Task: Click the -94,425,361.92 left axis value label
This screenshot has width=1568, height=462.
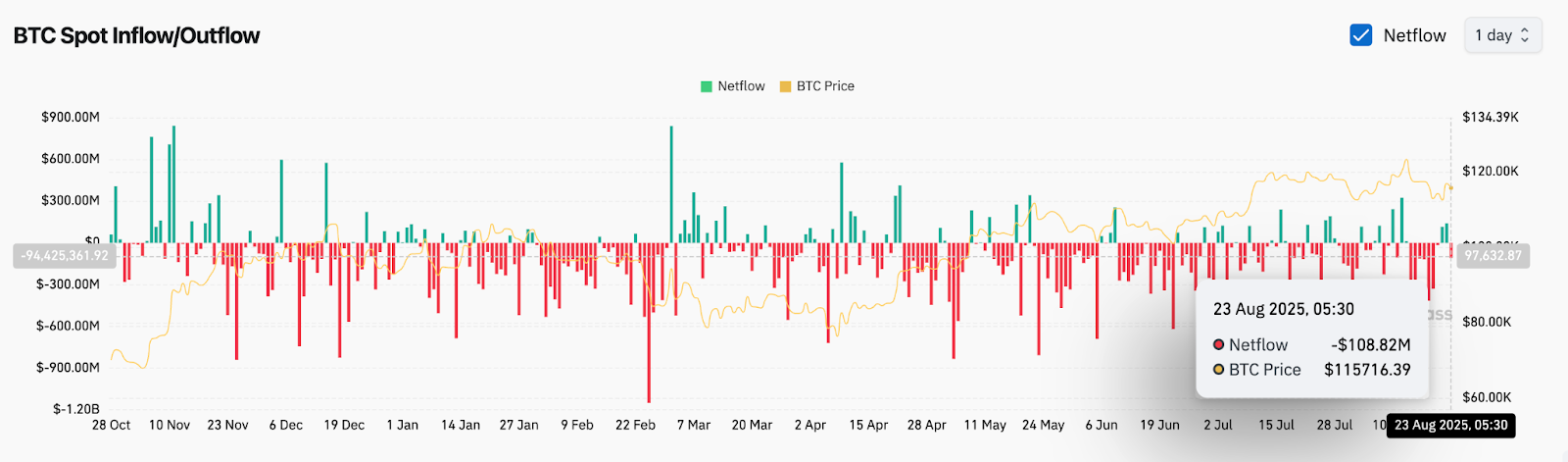Action: click(66, 256)
